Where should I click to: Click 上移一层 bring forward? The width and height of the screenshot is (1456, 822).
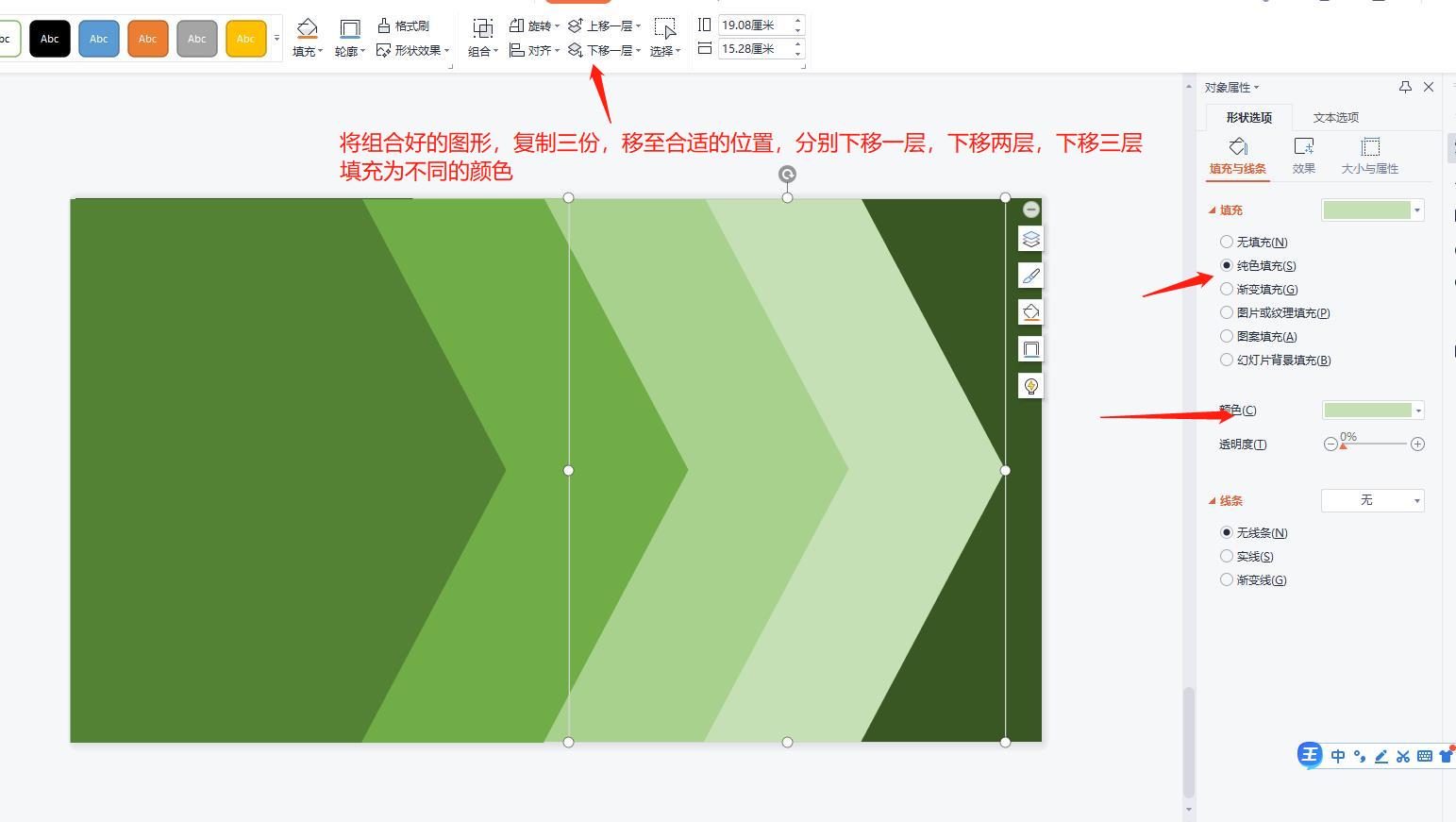(601, 25)
